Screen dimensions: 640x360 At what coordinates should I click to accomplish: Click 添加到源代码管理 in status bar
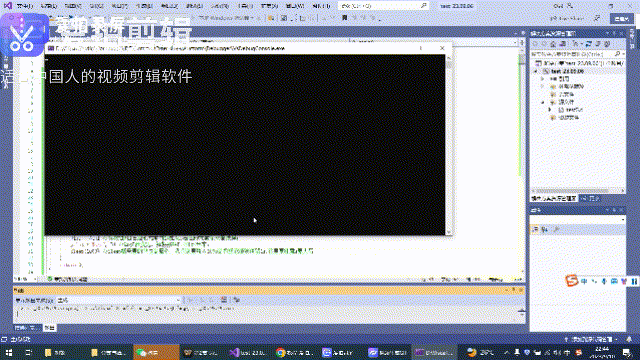tap(591, 340)
